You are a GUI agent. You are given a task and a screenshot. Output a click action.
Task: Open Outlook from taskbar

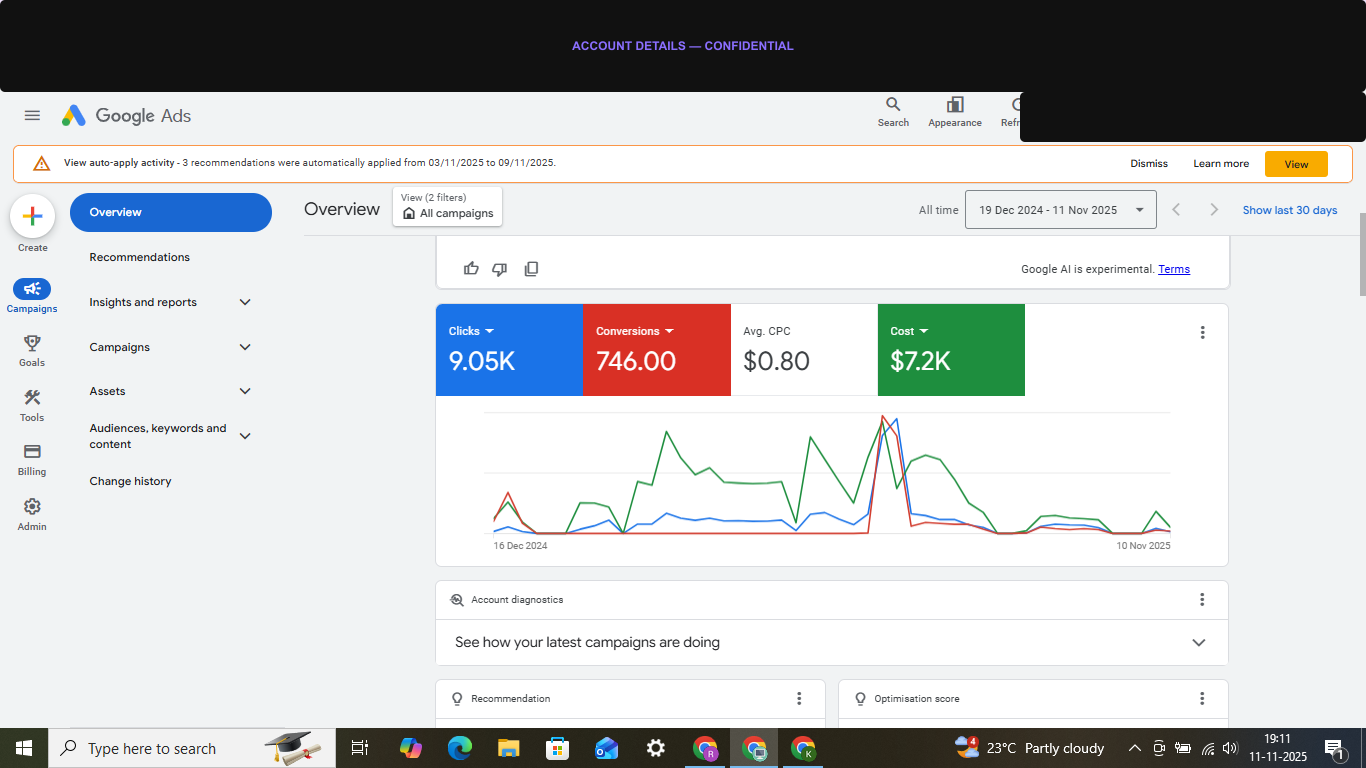(606, 748)
